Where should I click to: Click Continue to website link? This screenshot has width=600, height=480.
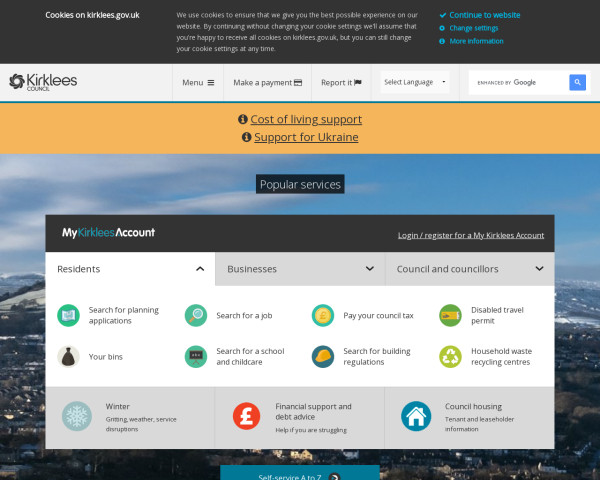tap(484, 15)
